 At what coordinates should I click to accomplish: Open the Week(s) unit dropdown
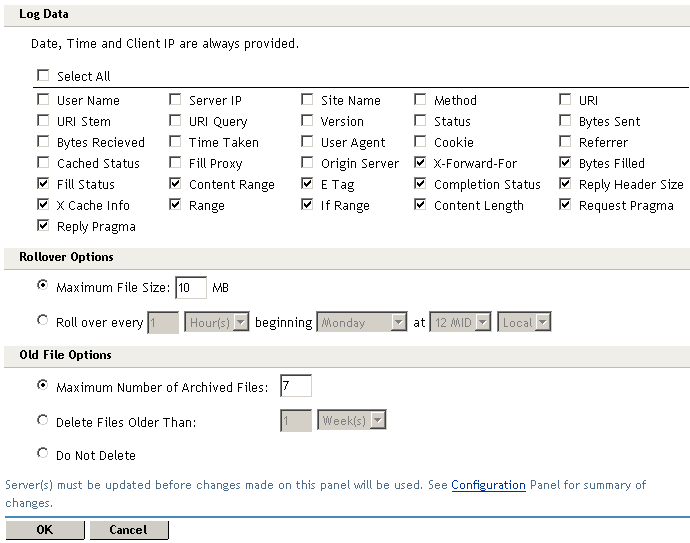[x=352, y=421]
